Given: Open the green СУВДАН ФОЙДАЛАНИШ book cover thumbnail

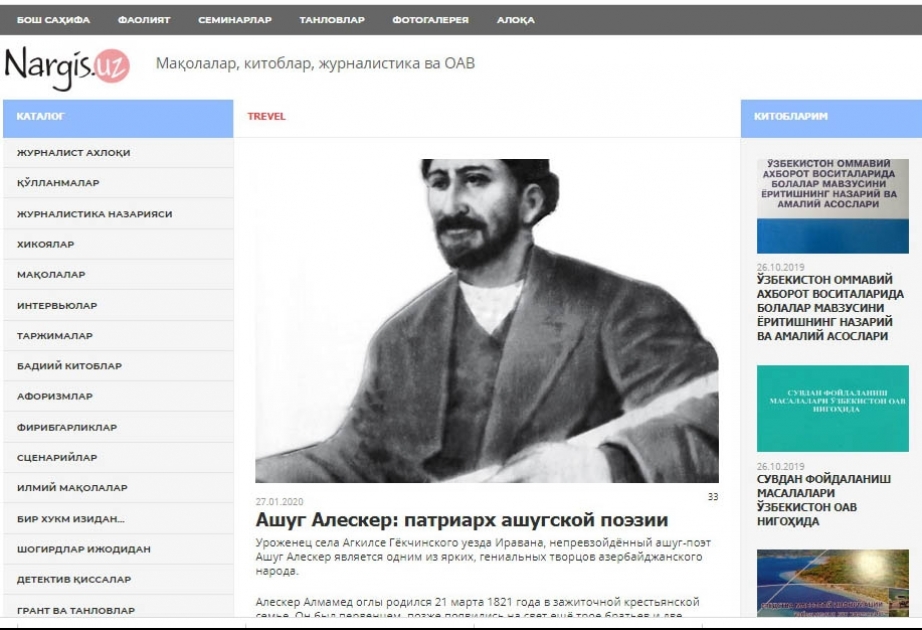Looking at the screenshot, I should pyautogui.click(x=833, y=408).
